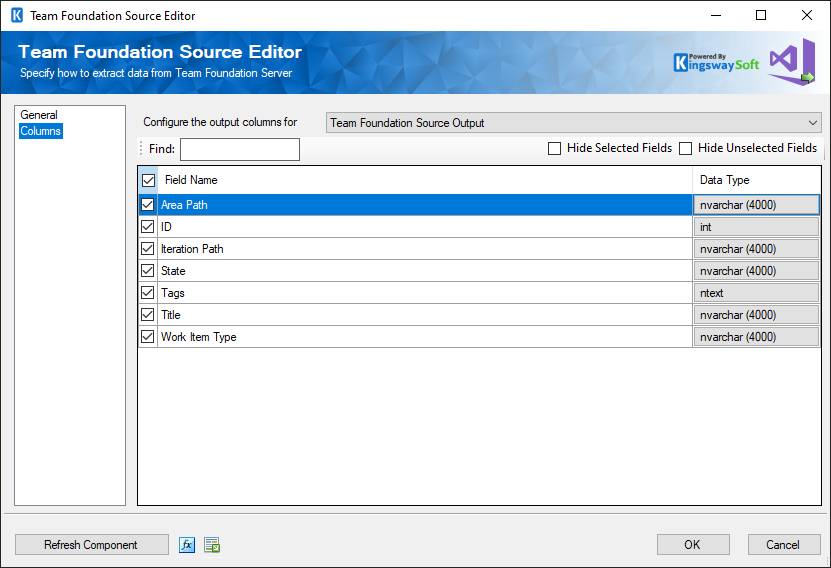The width and height of the screenshot is (831, 568).
Task: Enable Hide Selected Fields option
Action: pos(554,148)
